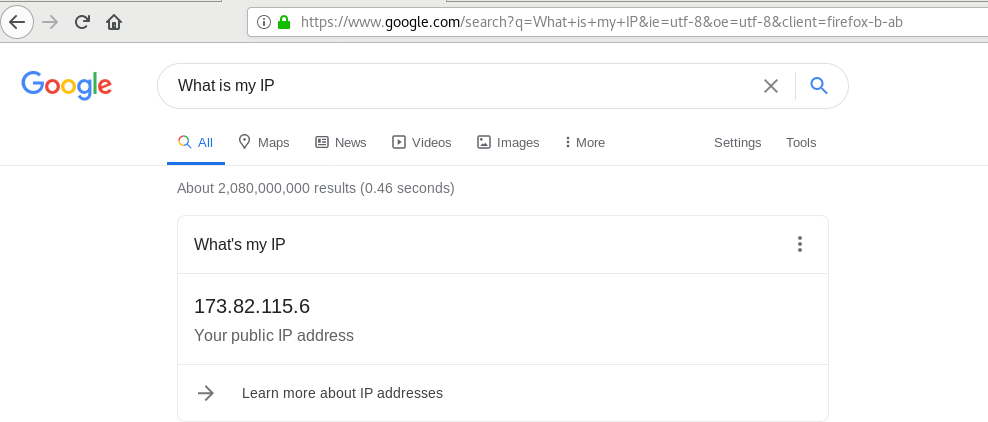Open three-dot menu on IP card
Image resolution: width=988 pixels, height=422 pixels.
pyautogui.click(x=799, y=244)
